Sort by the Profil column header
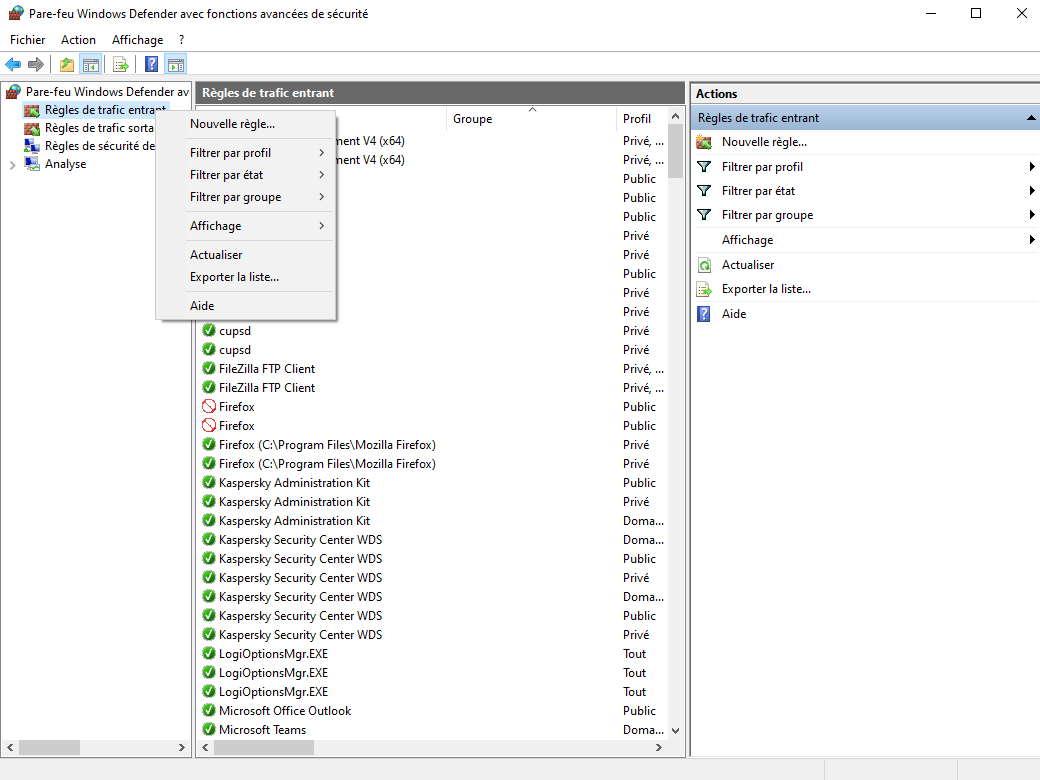 pos(641,119)
